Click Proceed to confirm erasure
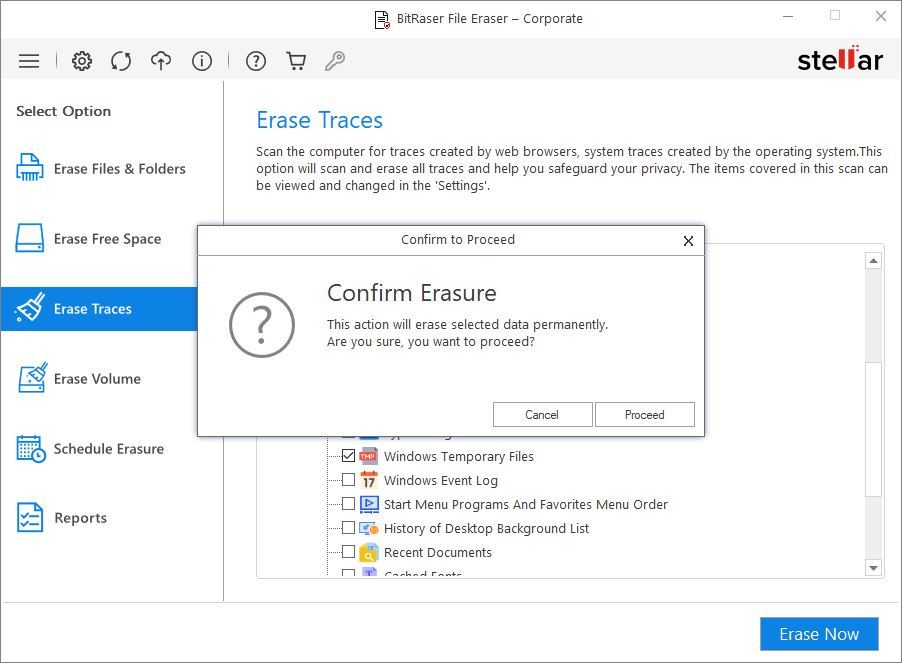902x663 pixels. click(644, 415)
